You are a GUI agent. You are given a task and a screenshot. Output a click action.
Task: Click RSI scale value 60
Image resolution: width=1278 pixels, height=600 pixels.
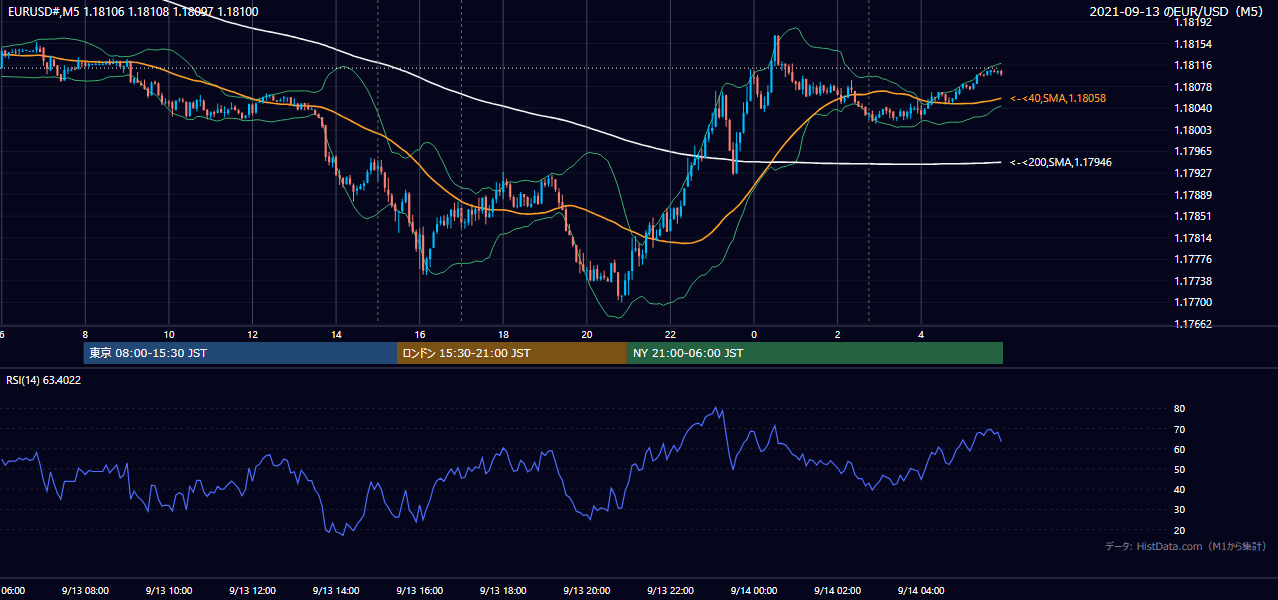1179,449
